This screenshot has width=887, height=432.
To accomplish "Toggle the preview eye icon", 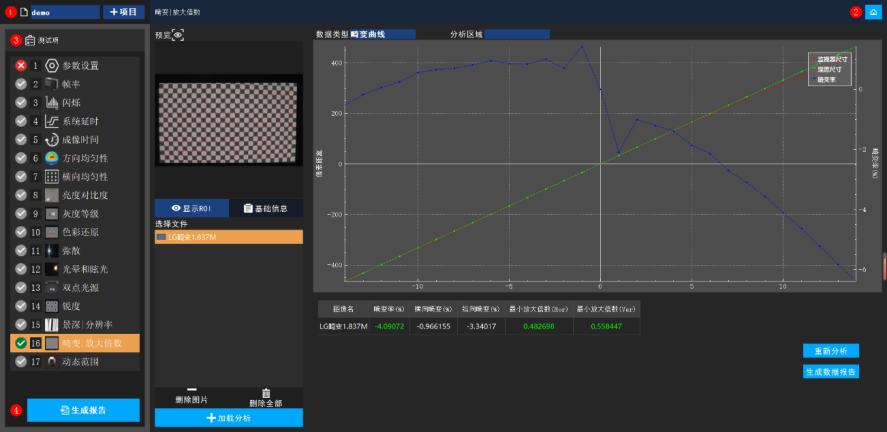I will 178,35.
